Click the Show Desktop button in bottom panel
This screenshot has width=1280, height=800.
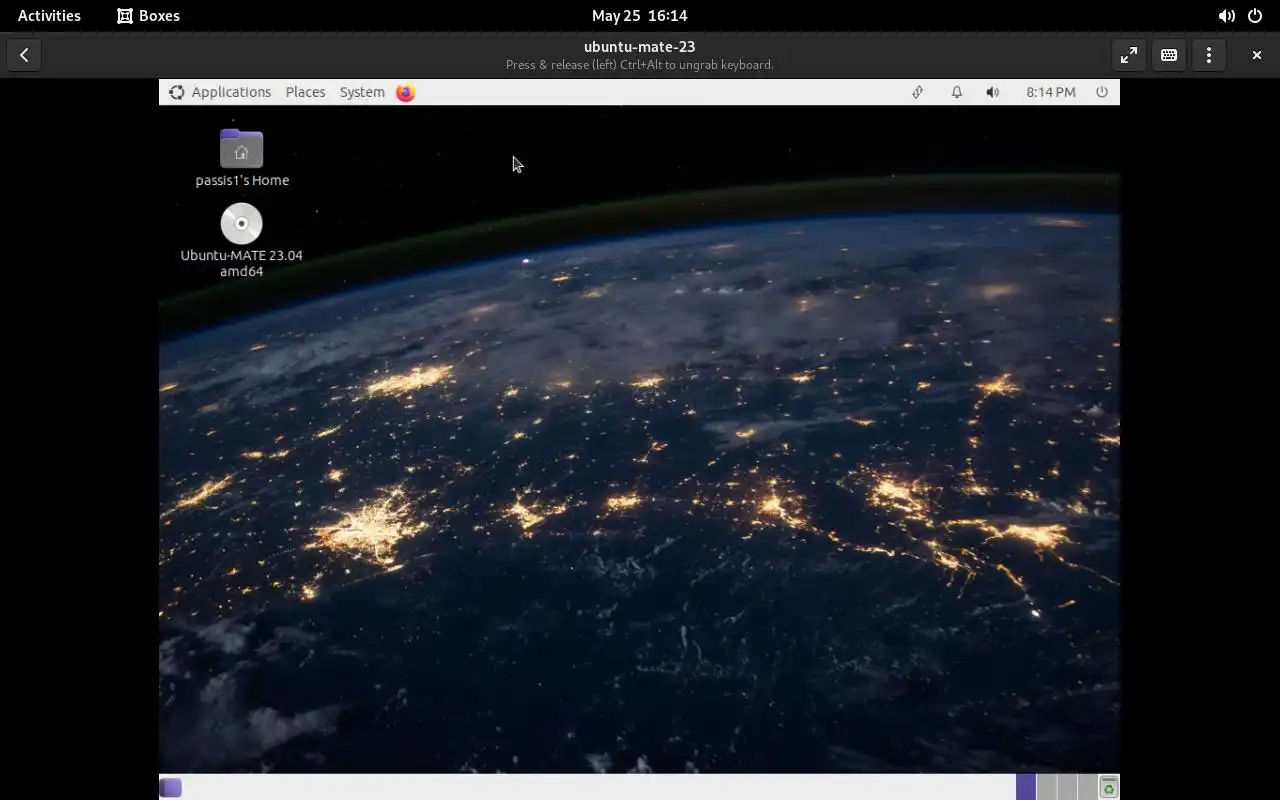click(x=171, y=788)
